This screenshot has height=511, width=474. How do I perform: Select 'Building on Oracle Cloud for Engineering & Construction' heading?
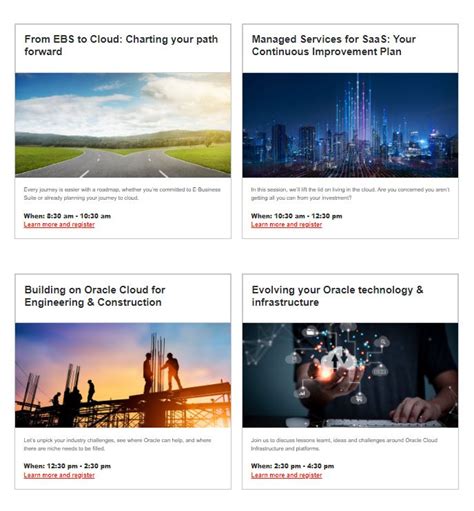click(95, 296)
